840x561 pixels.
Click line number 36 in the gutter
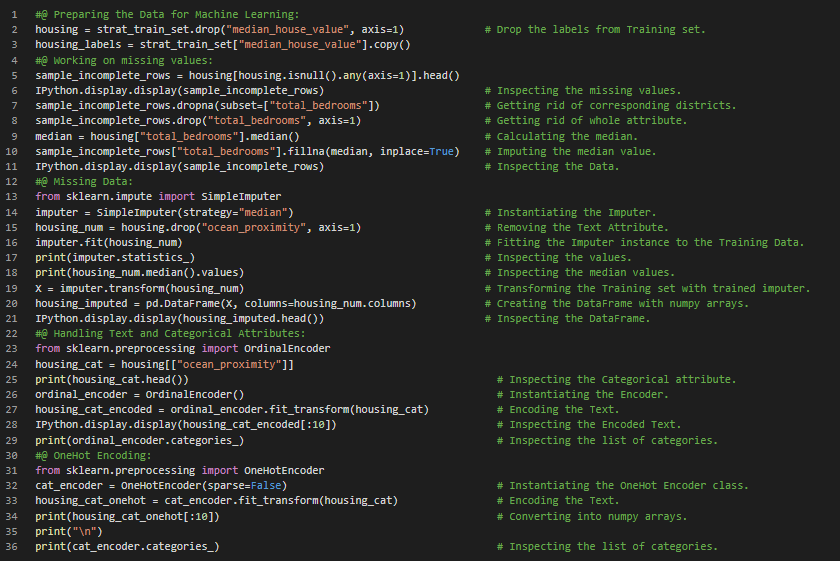pyautogui.click(x=12, y=546)
